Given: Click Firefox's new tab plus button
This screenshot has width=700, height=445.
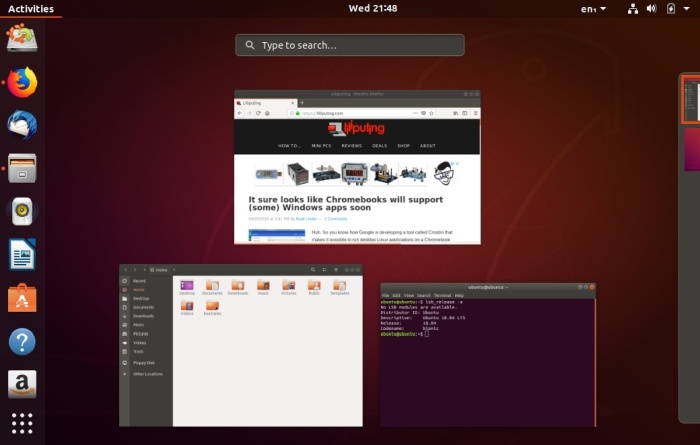Looking at the screenshot, I should pyautogui.click(x=302, y=103).
